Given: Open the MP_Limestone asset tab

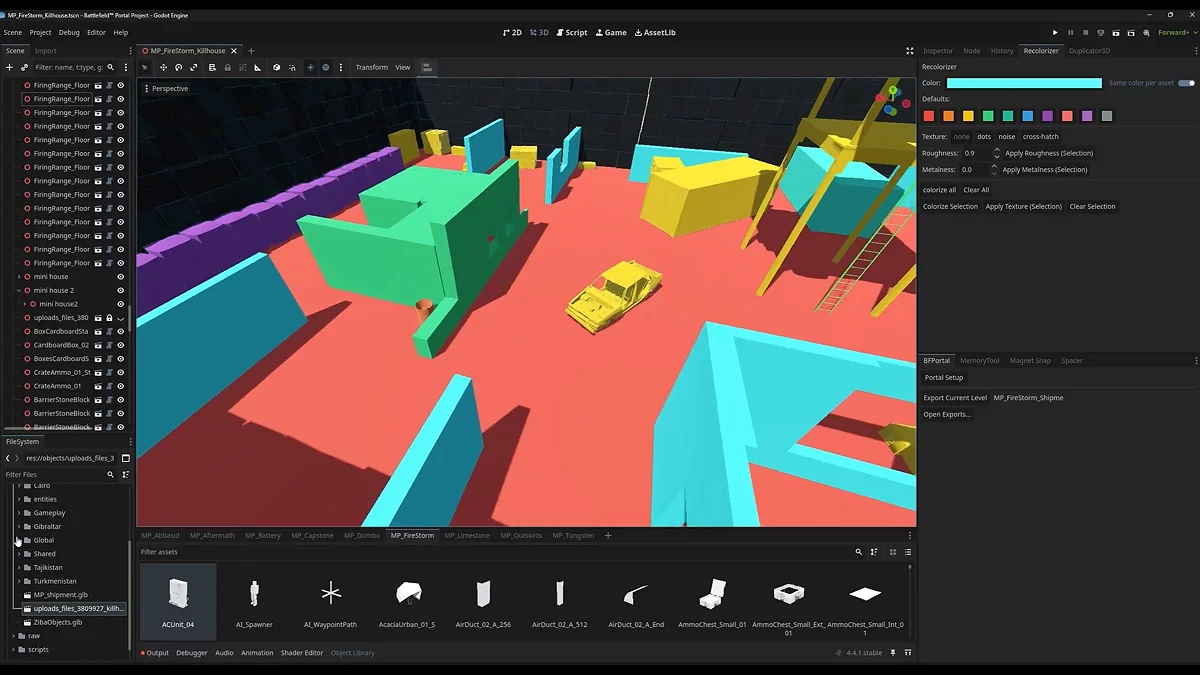Looking at the screenshot, I should tap(467, 535).
